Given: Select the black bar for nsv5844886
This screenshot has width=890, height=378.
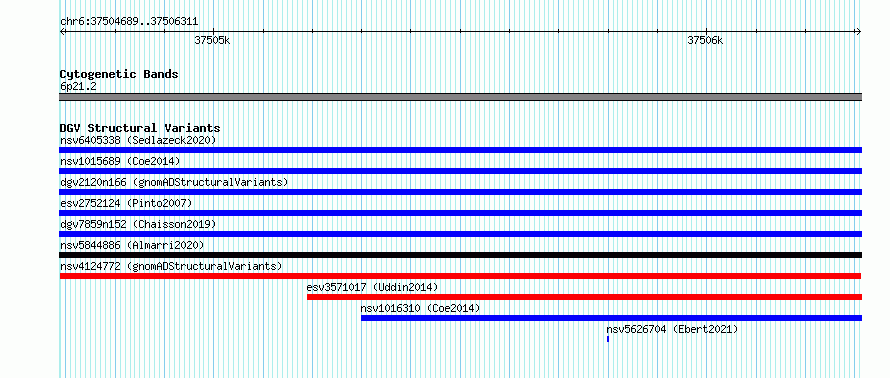Looking at the screenshot, I should (x=460, y=255).
